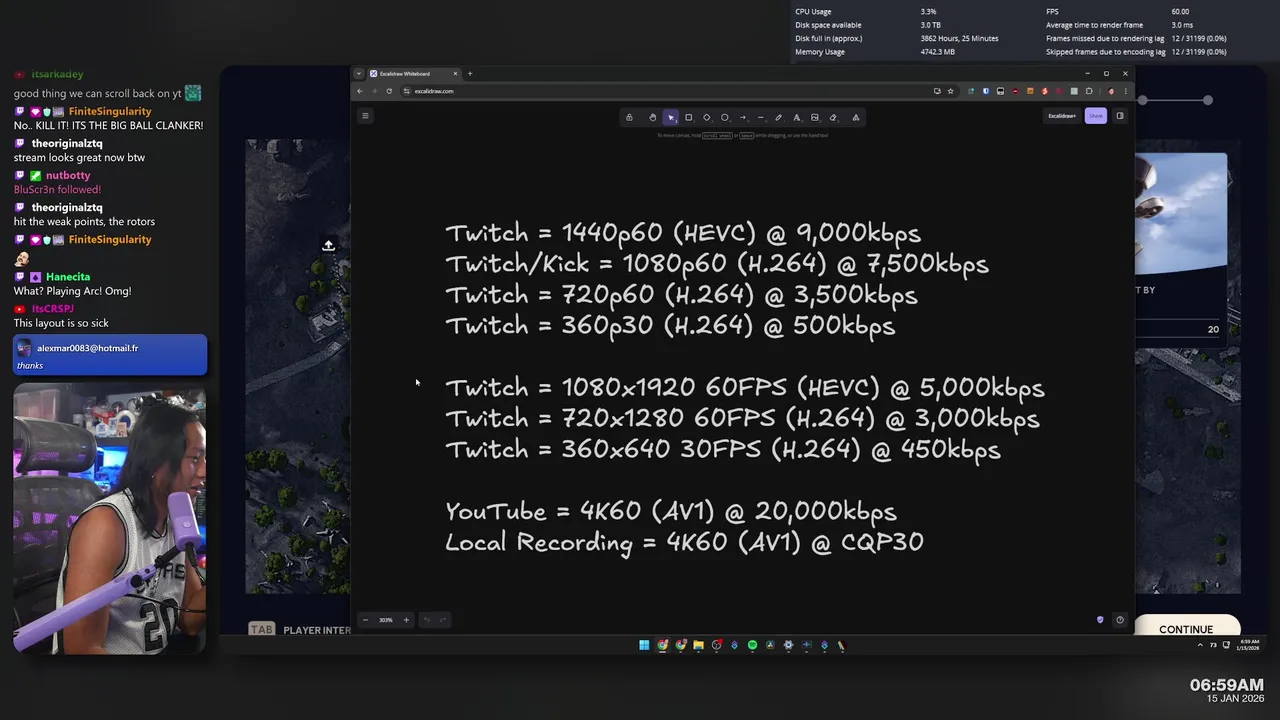Click the upload icon on the game map
The image size is (1280, 720).
click(328, 245)
